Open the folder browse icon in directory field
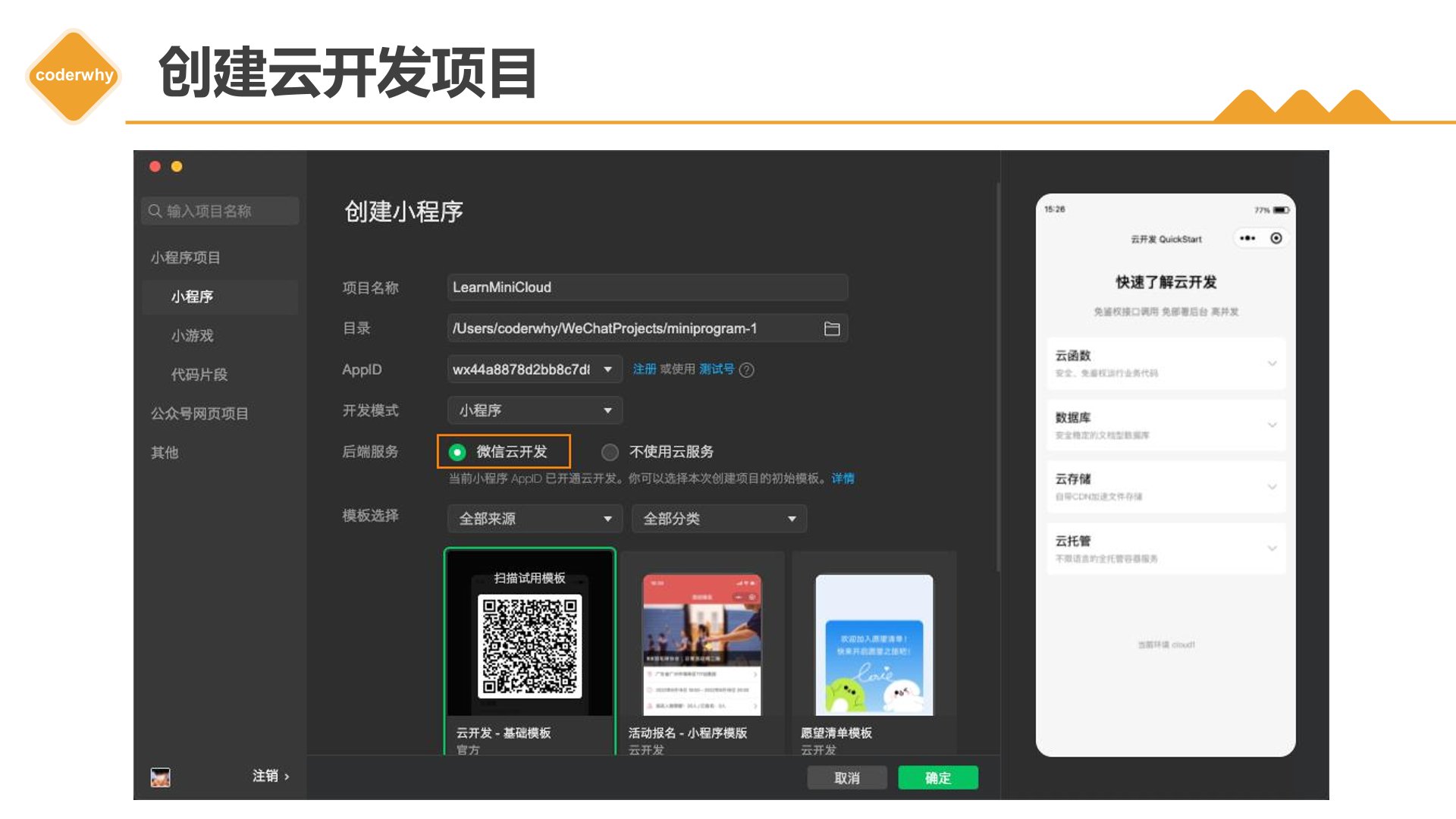Image resolution: width=1456 pixels, height=819 pixels. (x=832, y=328)
